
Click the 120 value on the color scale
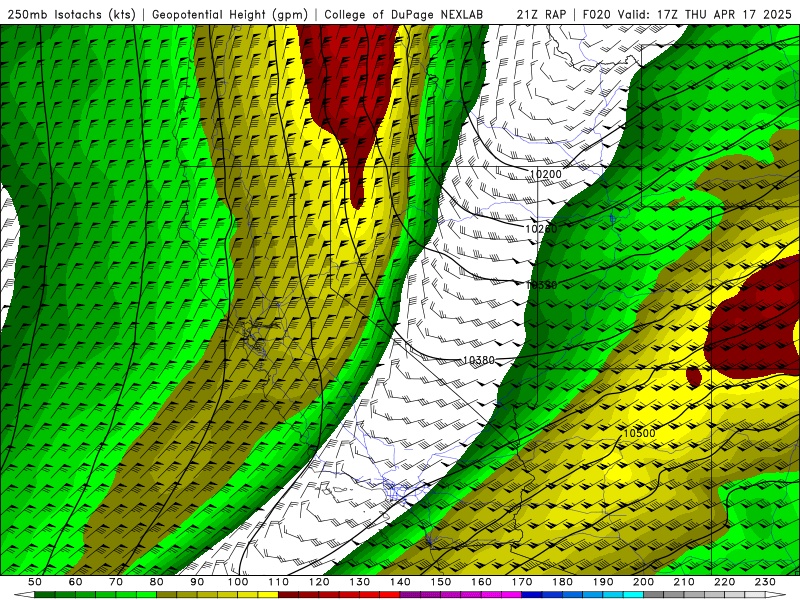click(x=319, y=582)
